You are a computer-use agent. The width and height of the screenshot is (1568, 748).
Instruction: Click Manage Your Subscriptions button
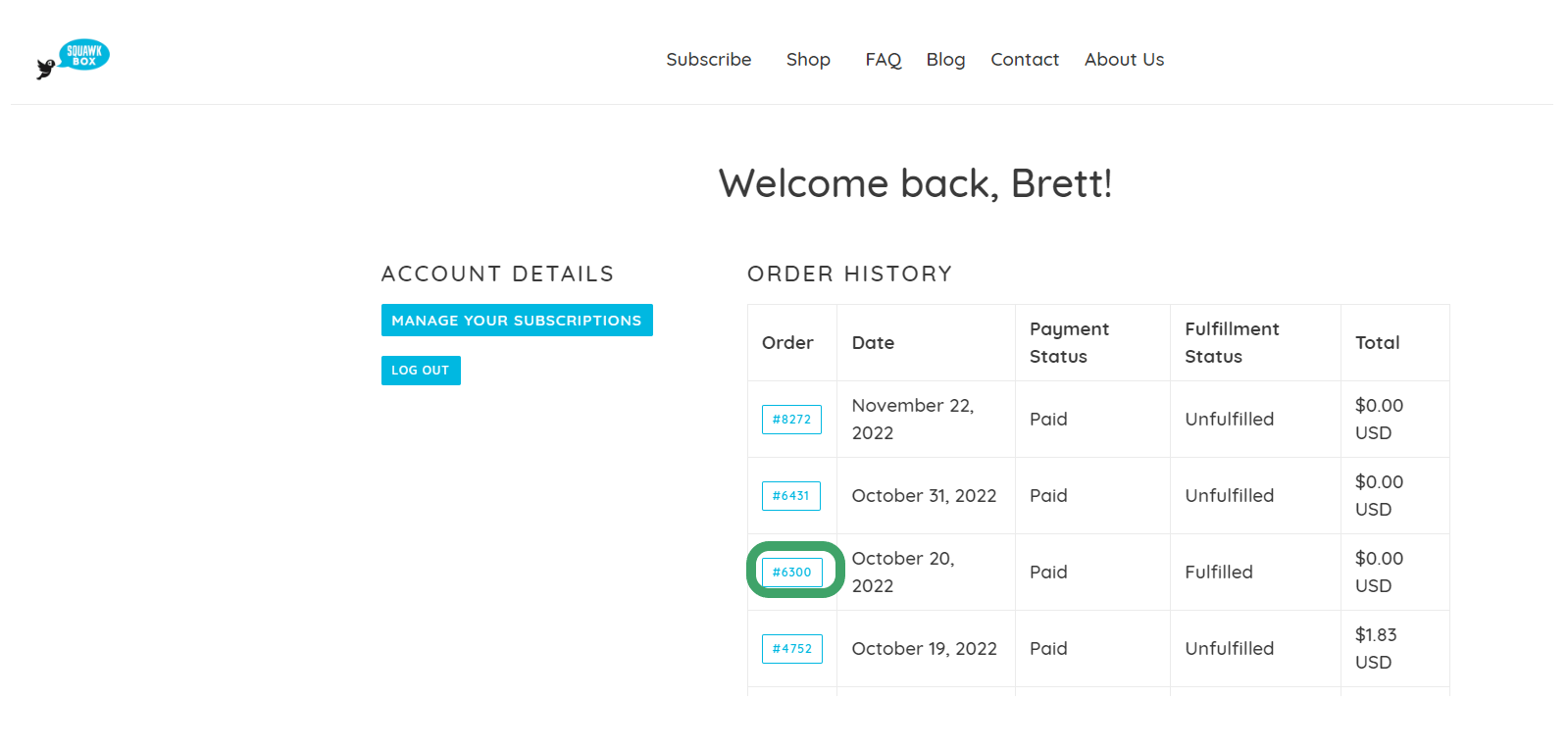click(x=517, y=321)
